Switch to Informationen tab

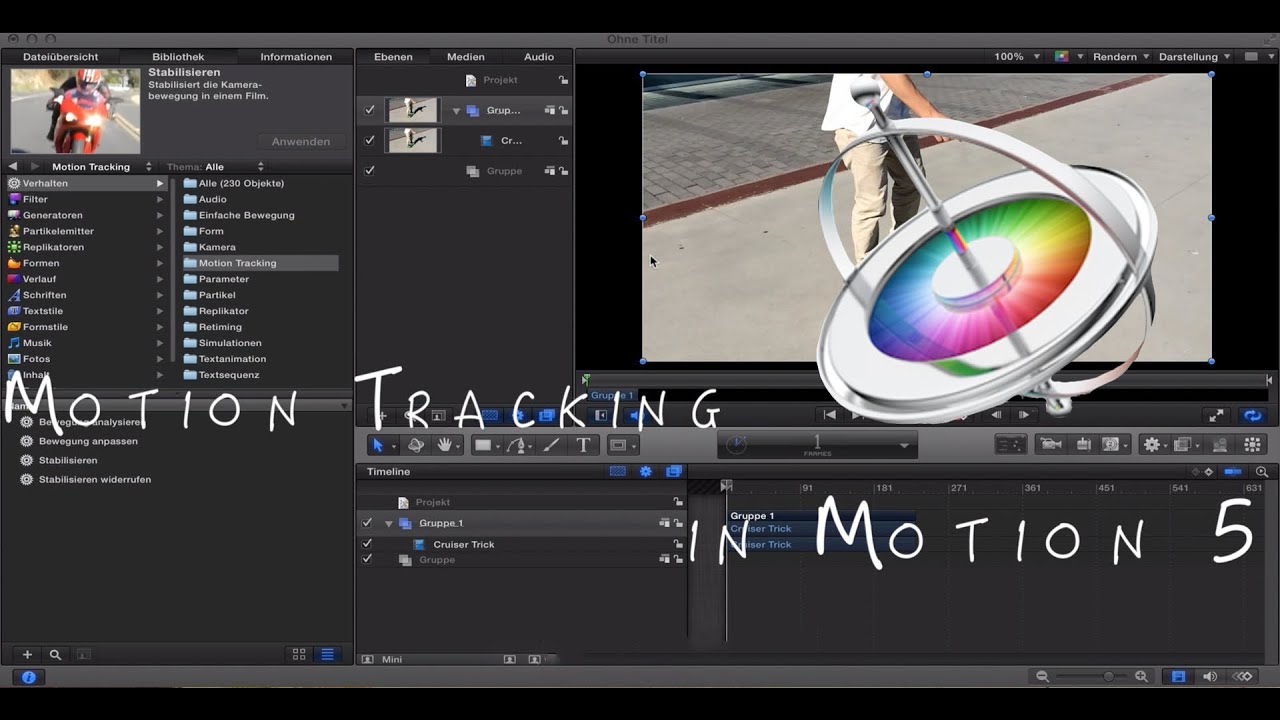296,57
